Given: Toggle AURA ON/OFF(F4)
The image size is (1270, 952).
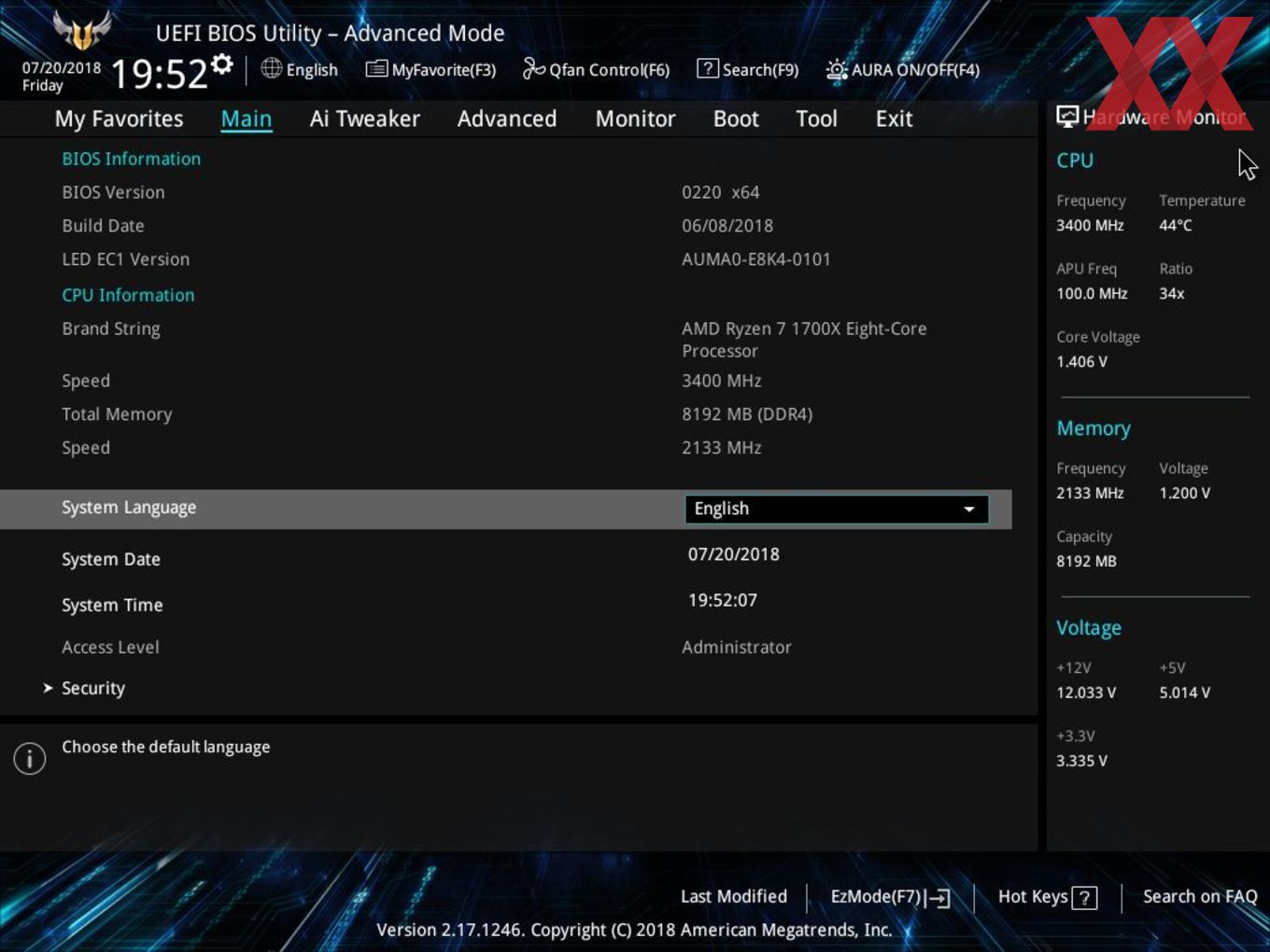Looking at the screenshot, I should point(903,70).
